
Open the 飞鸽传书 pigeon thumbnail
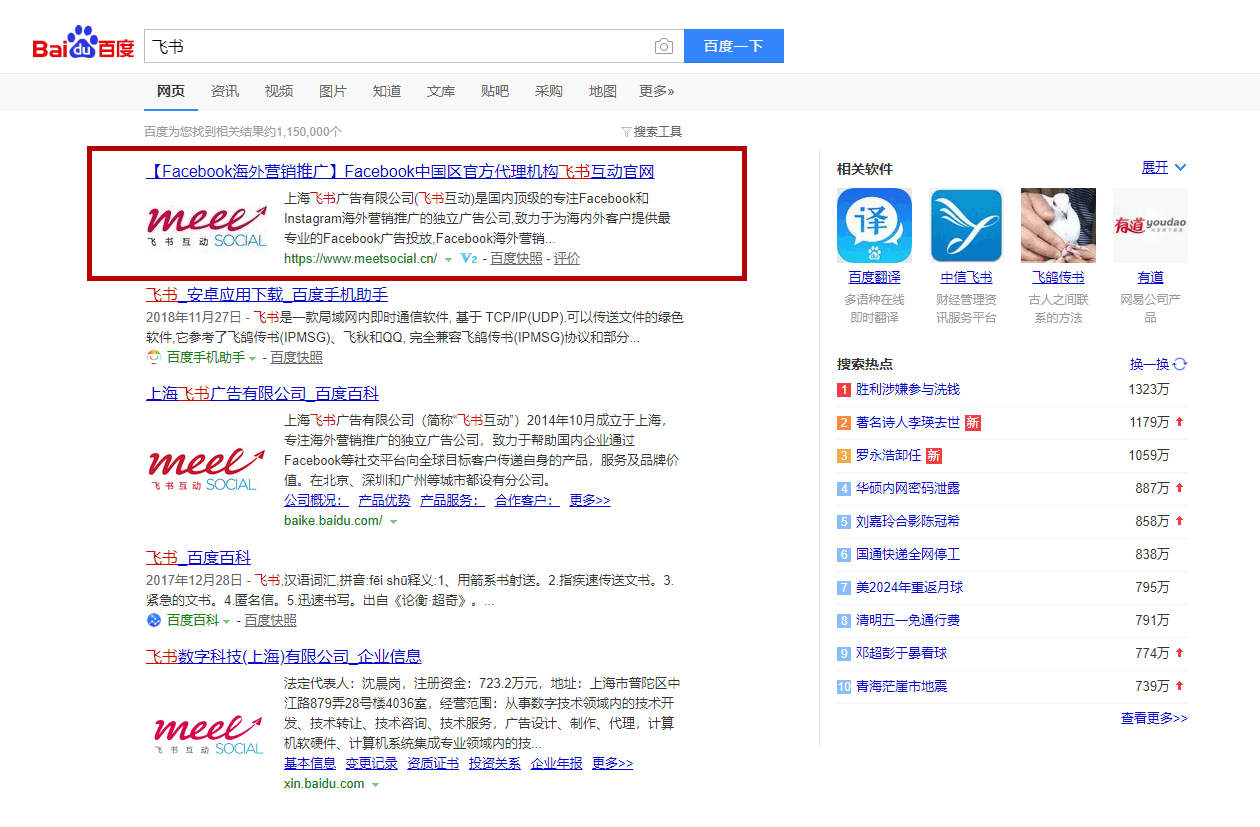1058,225
